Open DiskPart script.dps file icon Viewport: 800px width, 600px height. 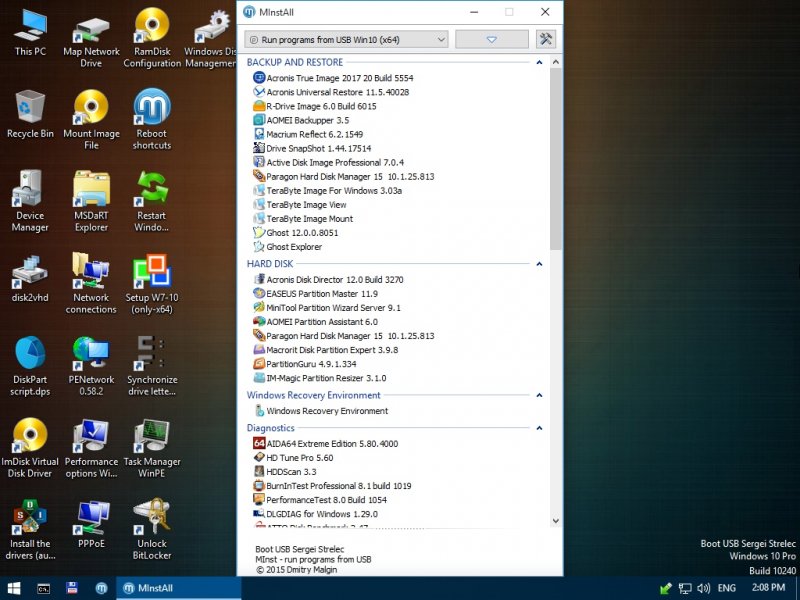point(30,366)
